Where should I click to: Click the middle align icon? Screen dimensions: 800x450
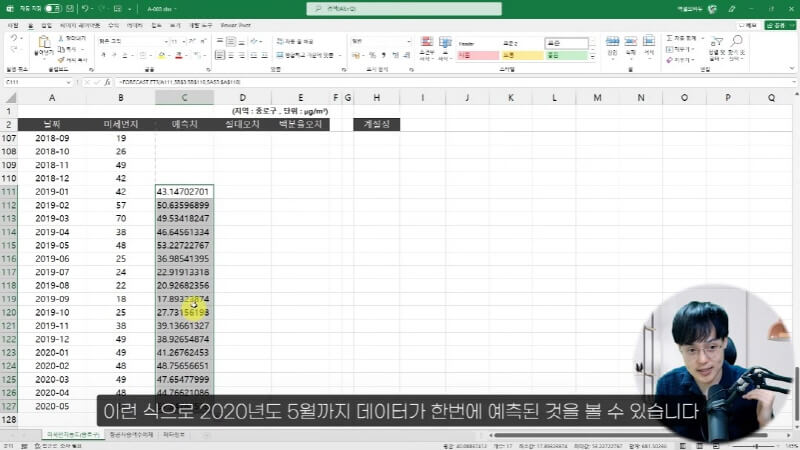tap(231, 41)
